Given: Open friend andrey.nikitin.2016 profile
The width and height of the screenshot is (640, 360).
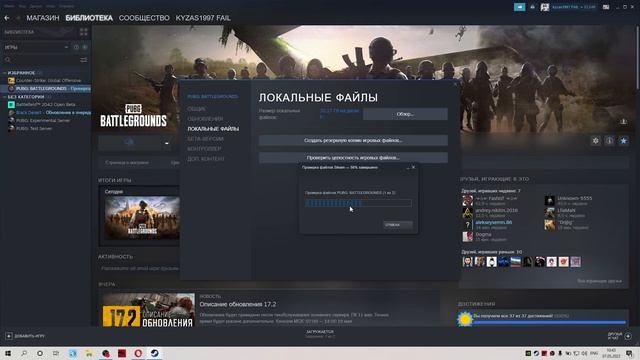Looking at the screenshot, I should tap(496, 210).
